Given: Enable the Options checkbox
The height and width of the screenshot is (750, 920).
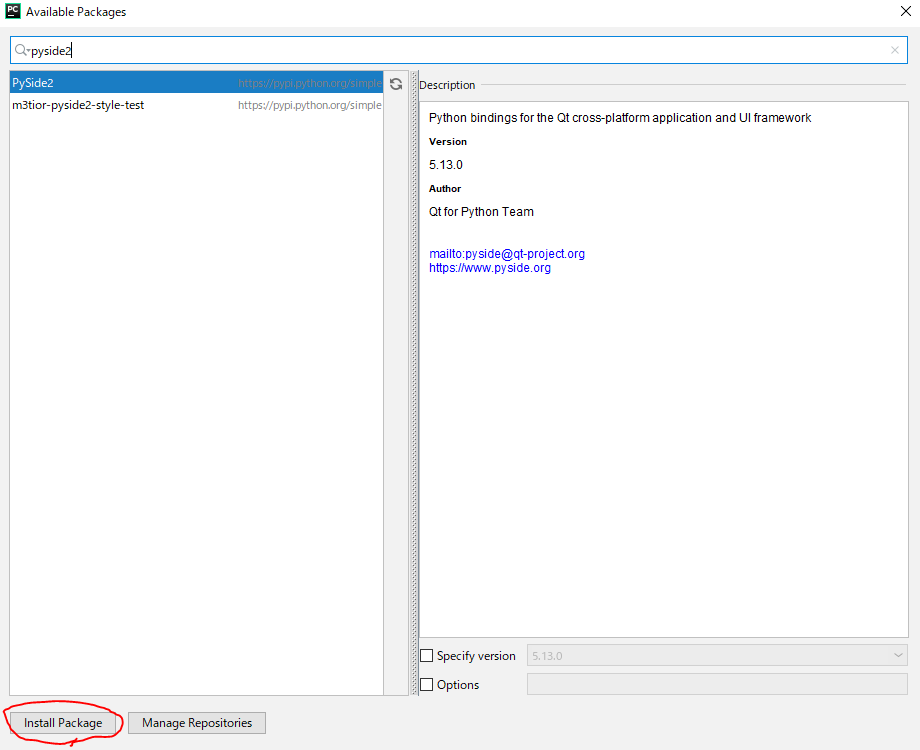Looking at the screenshot, I should 427,684.
